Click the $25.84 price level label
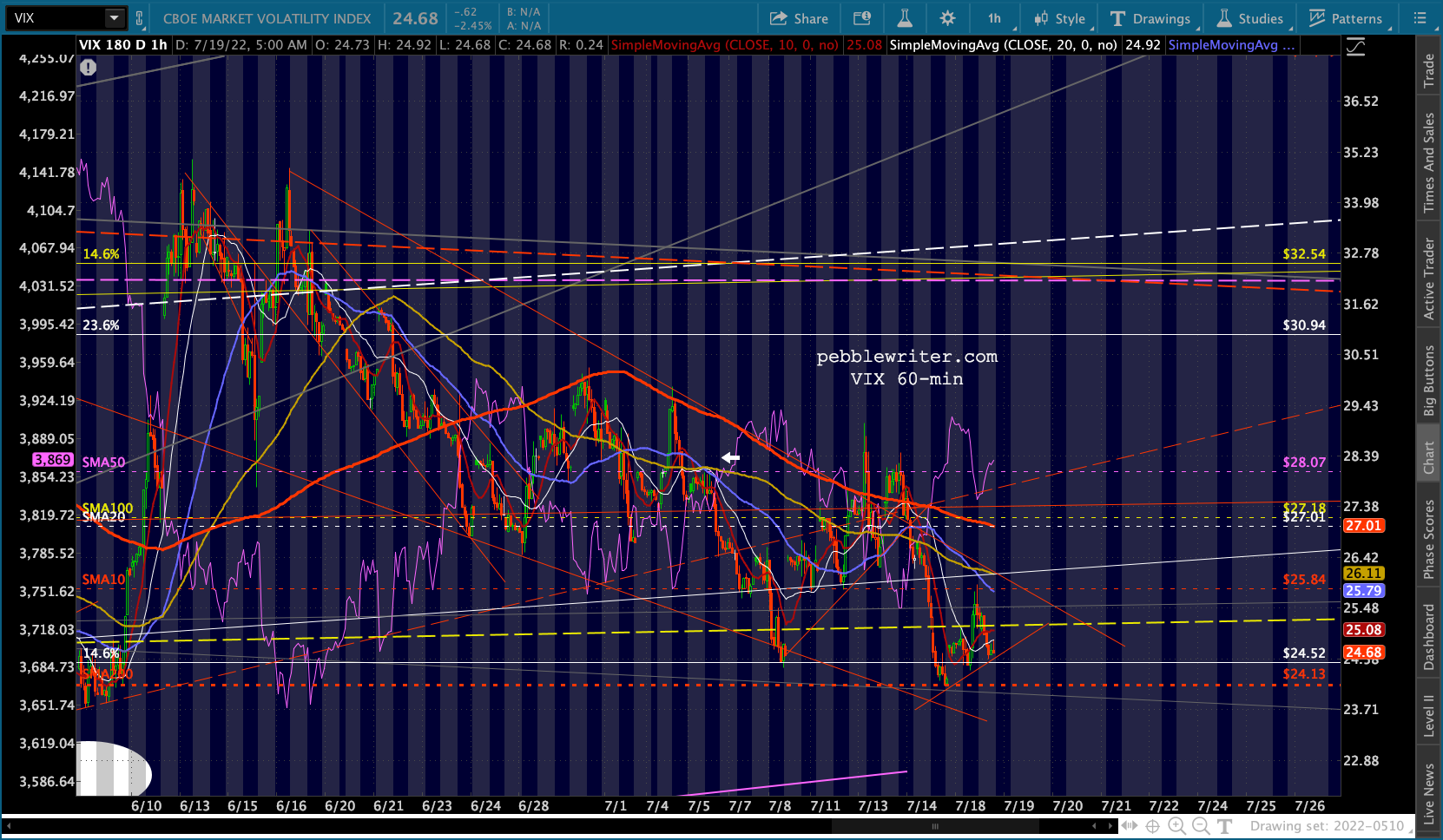Viewport: 1443px width, 840px height. point(1304,580)
